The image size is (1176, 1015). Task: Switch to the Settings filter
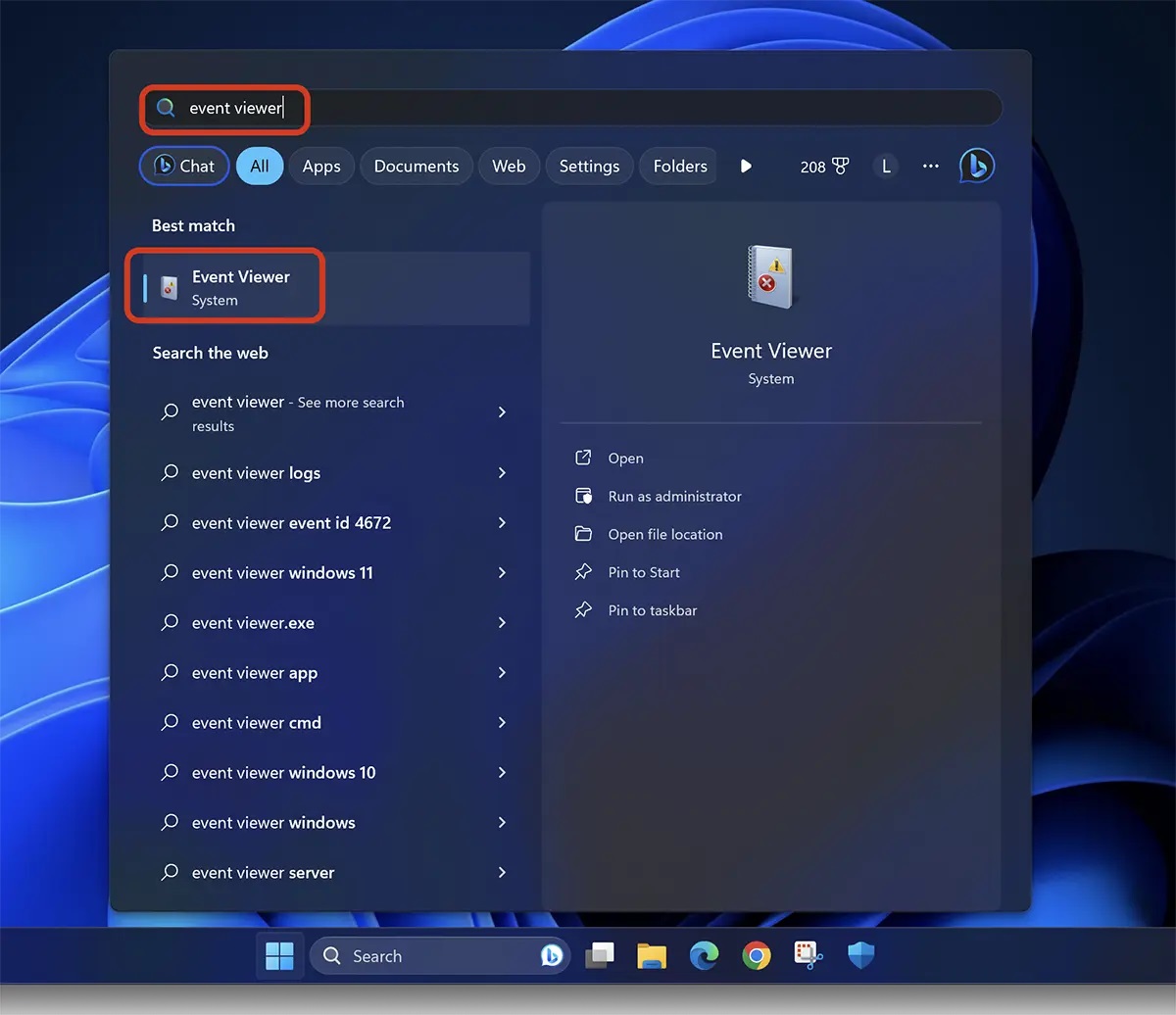coord(589,167)
